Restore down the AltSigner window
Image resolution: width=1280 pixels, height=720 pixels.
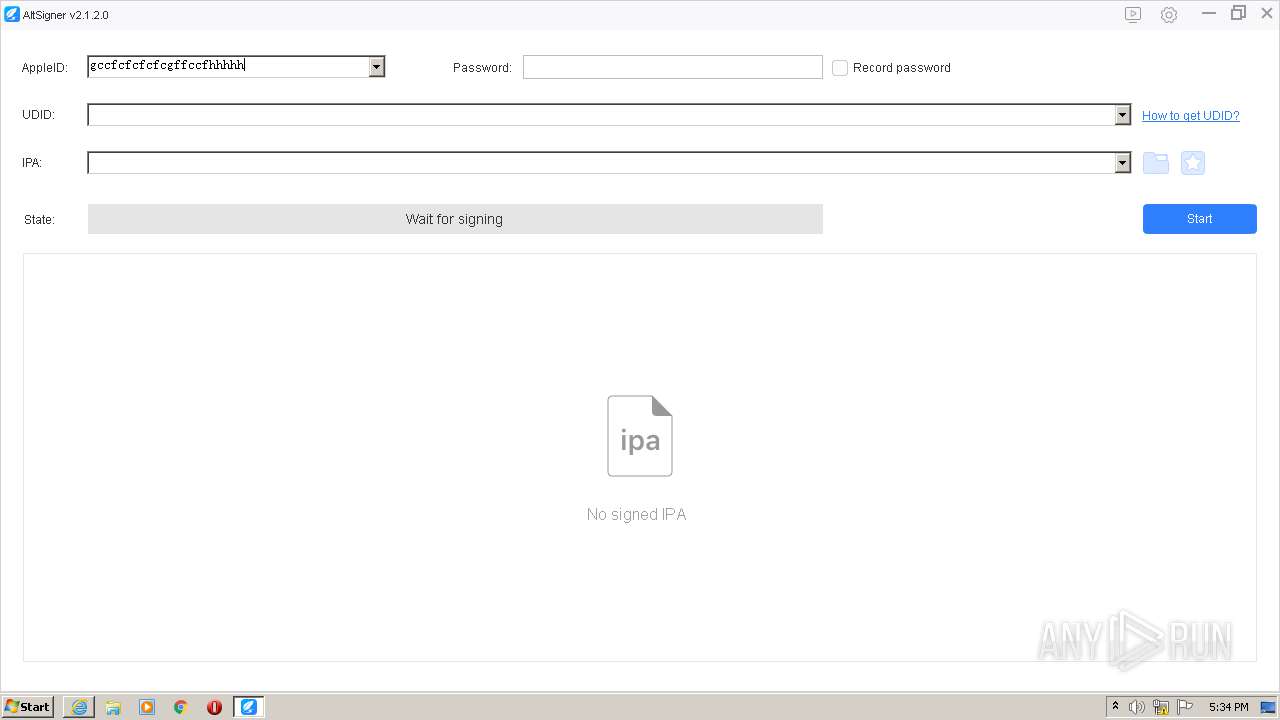tap(1238, 14)
